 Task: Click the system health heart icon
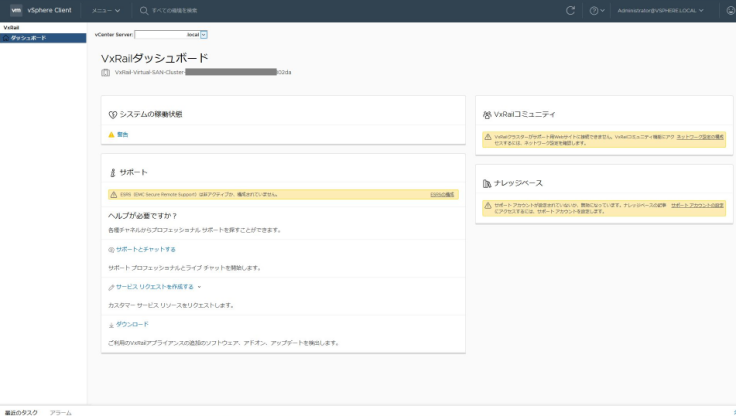point(113,115)
